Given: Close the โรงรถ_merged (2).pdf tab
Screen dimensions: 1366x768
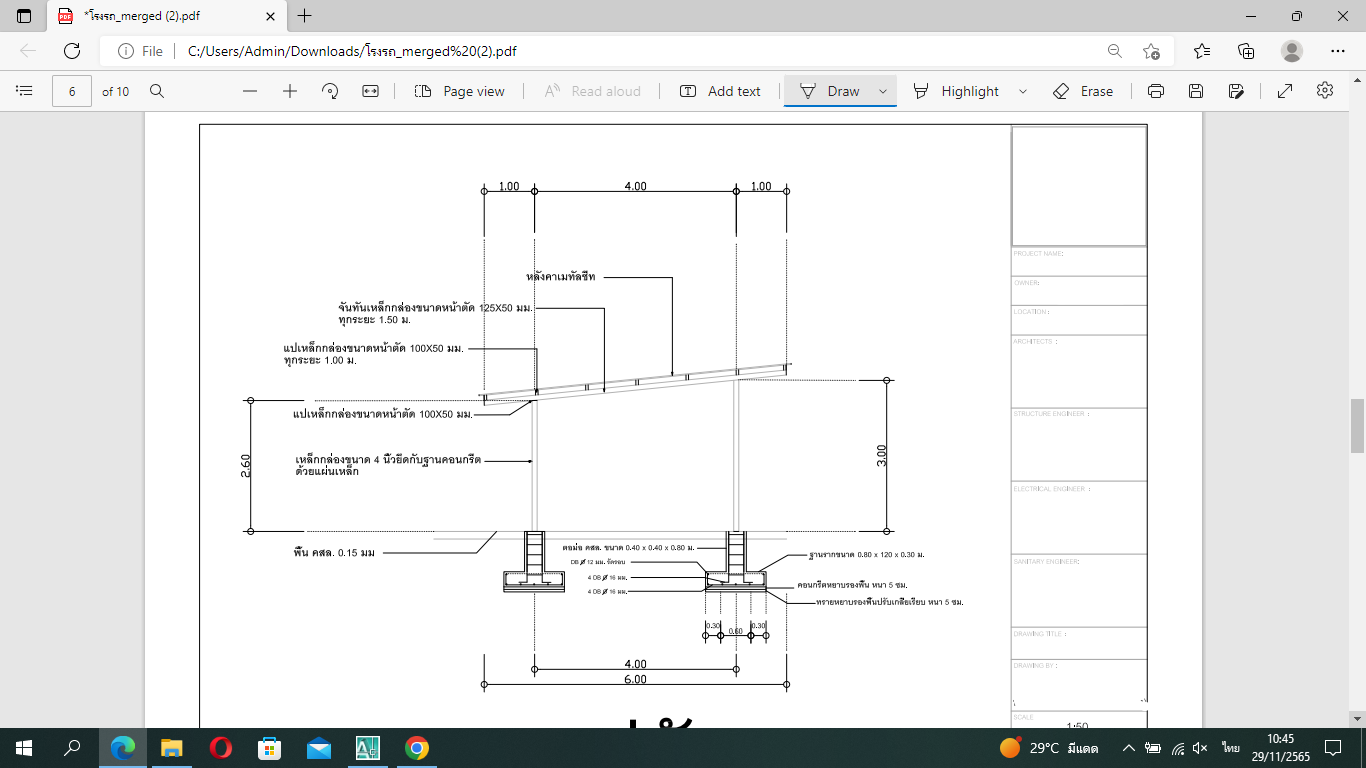Looking at the screenshot, I should pyautogui.click(x=270, y=16).
